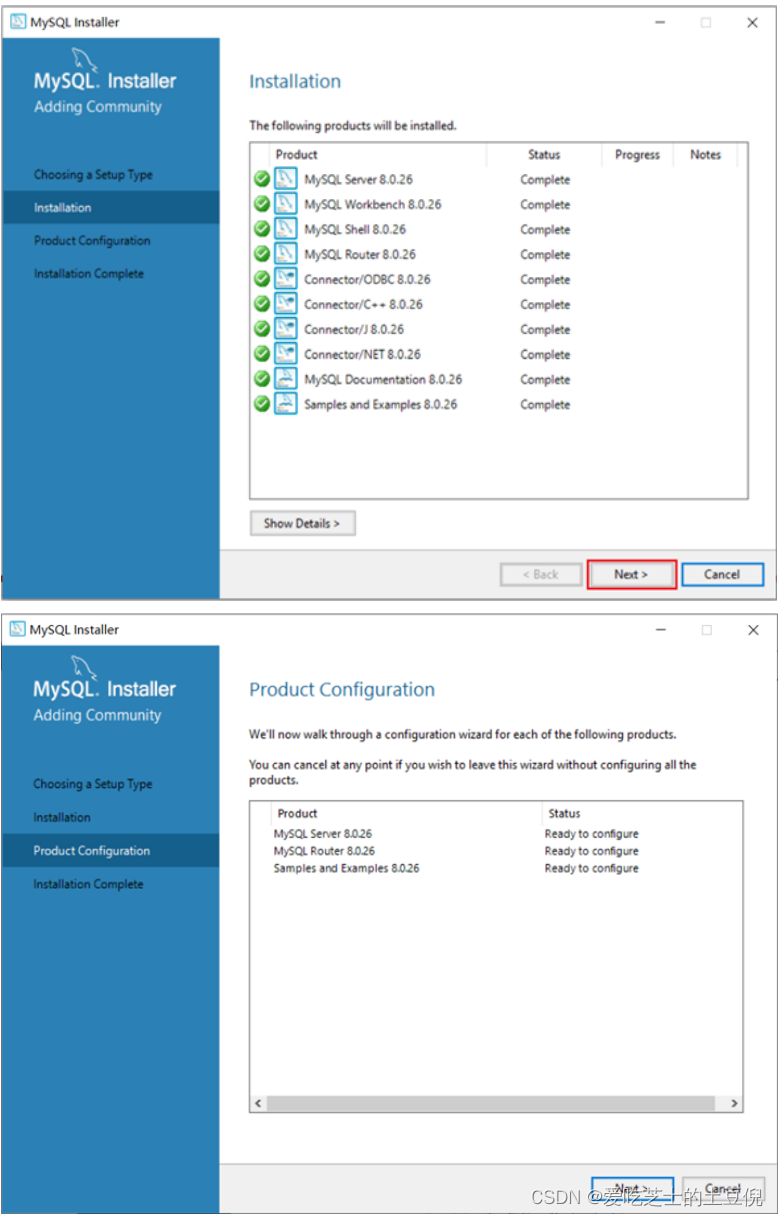The width and height of the screenshot is (778, 1216).
Task: Click green check icon beside Samples and Examples in Installation list
Action: tap(262, 404)
